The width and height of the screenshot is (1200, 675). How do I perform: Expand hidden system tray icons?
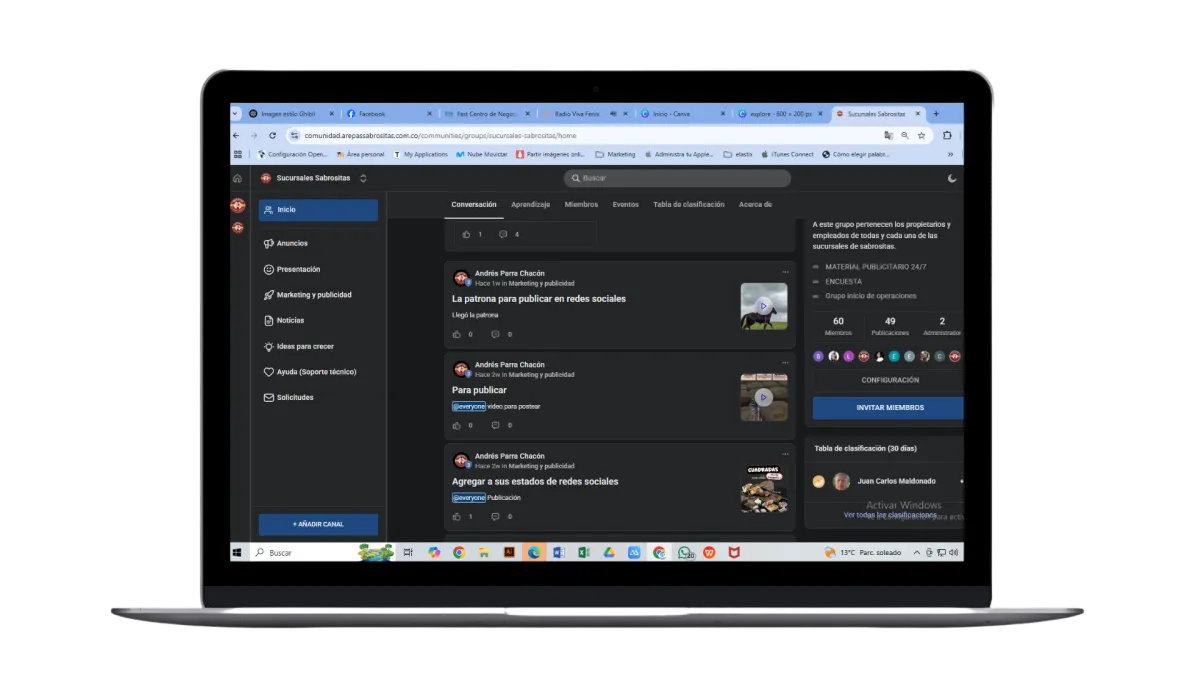[917, 552]
